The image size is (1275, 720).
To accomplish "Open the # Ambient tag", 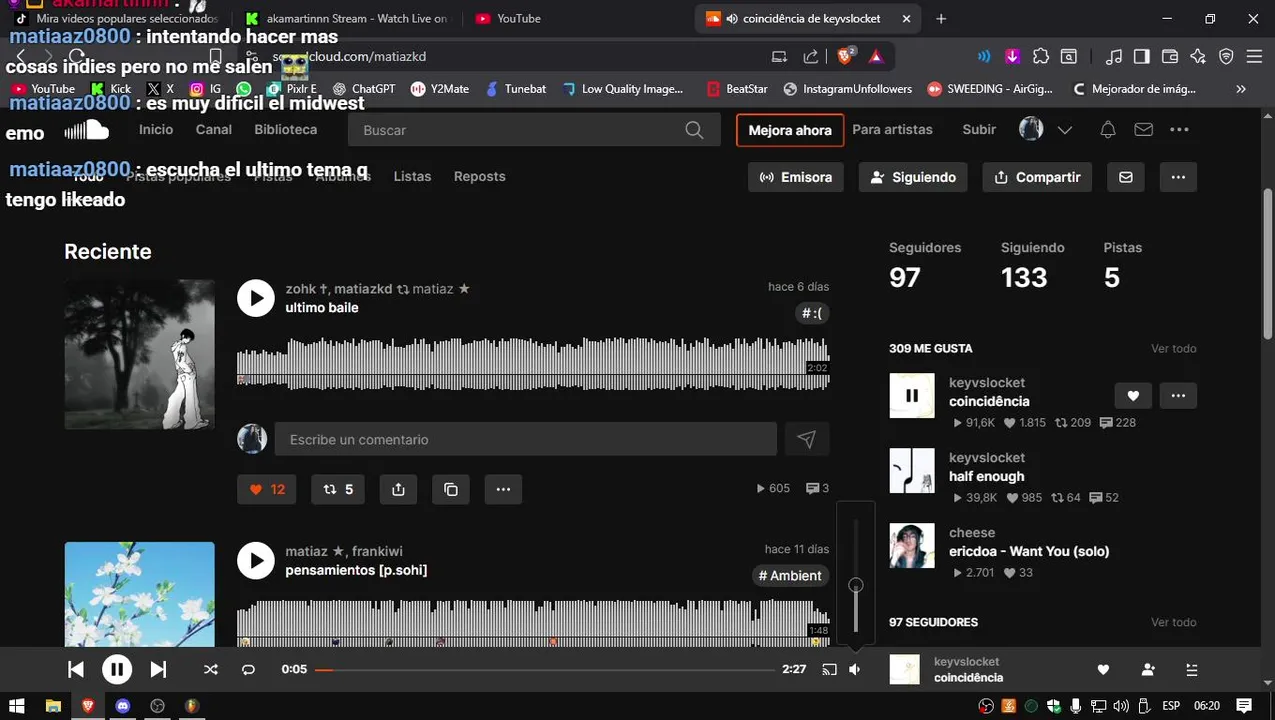I will coord(790,576).
